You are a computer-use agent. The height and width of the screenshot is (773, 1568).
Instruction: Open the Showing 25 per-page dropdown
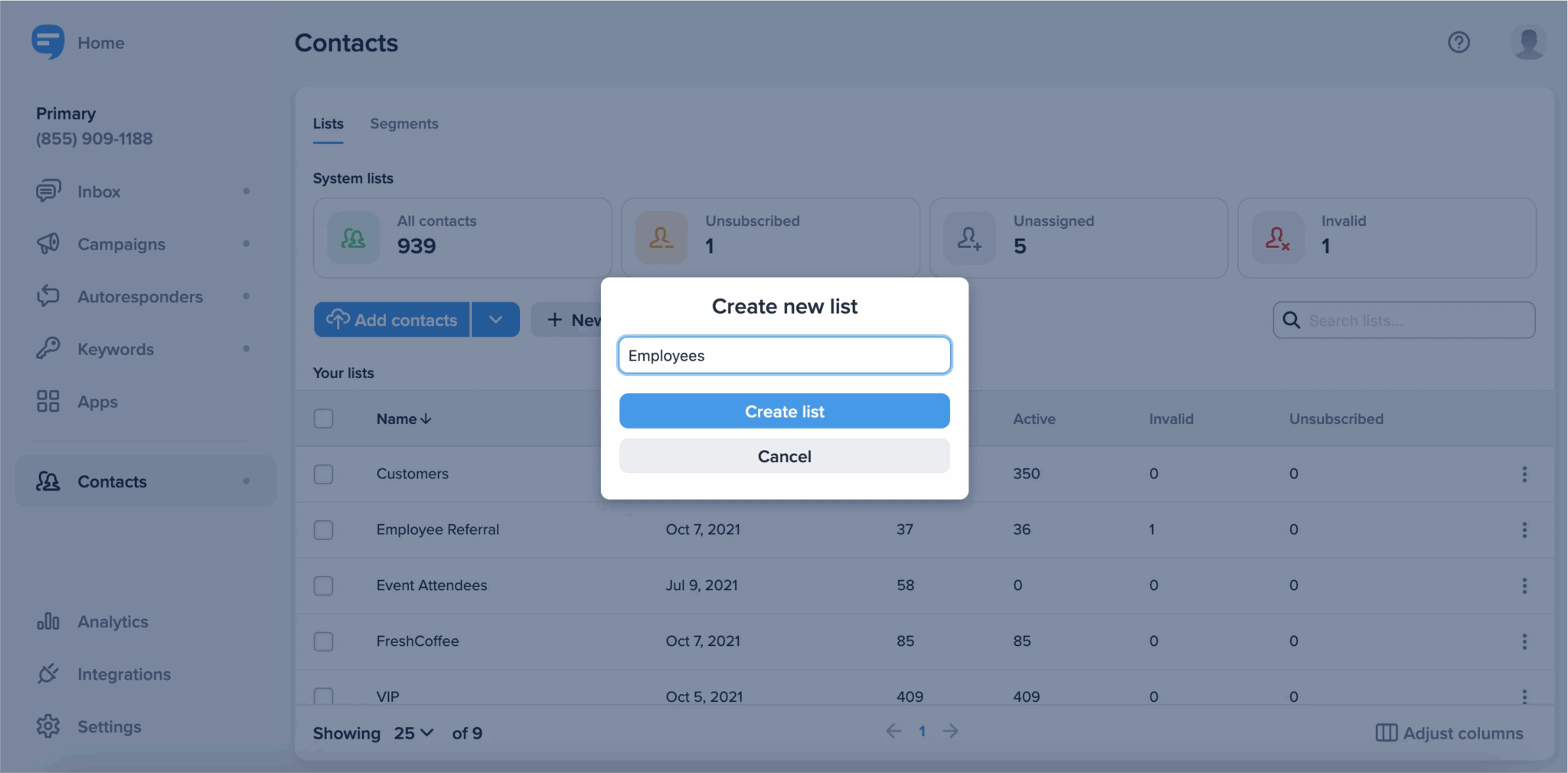(412, 732)
